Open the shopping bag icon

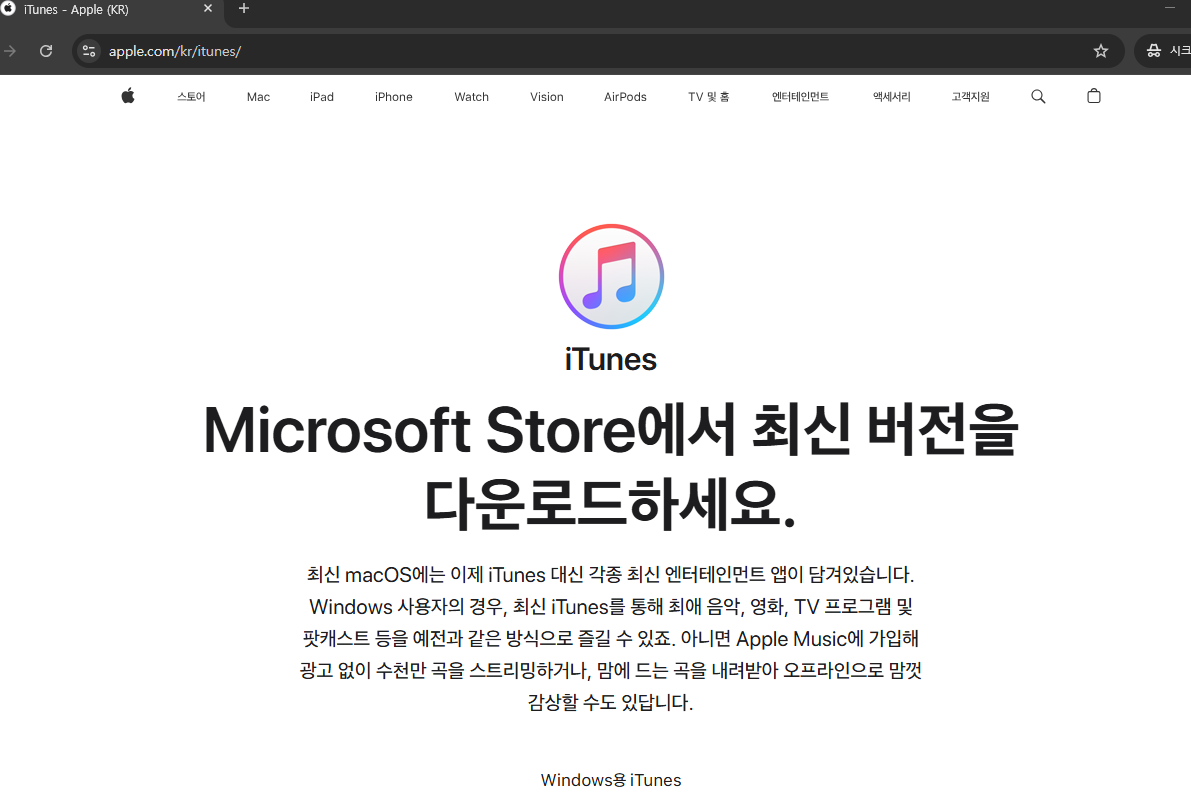pyautogui.click(x=1094, y=96)
